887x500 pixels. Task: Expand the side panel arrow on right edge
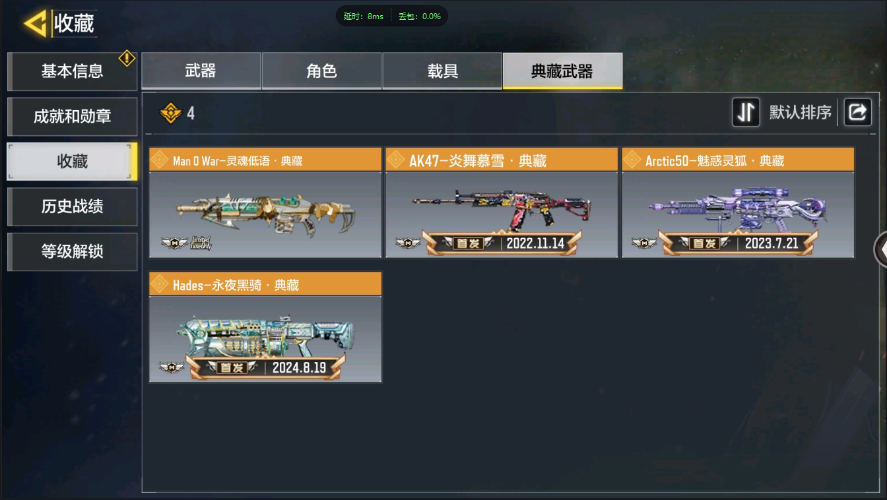click(x=881, y=249)
